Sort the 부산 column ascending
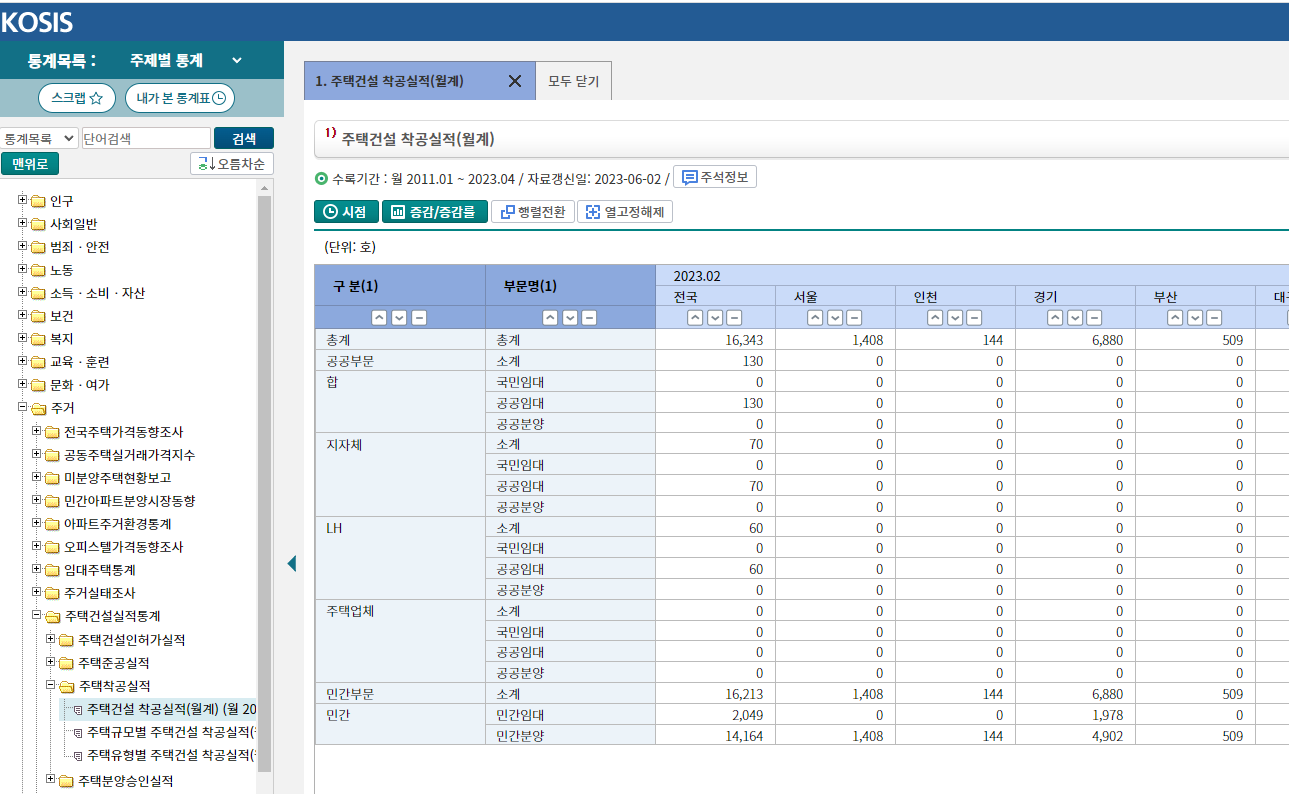 1175,318
